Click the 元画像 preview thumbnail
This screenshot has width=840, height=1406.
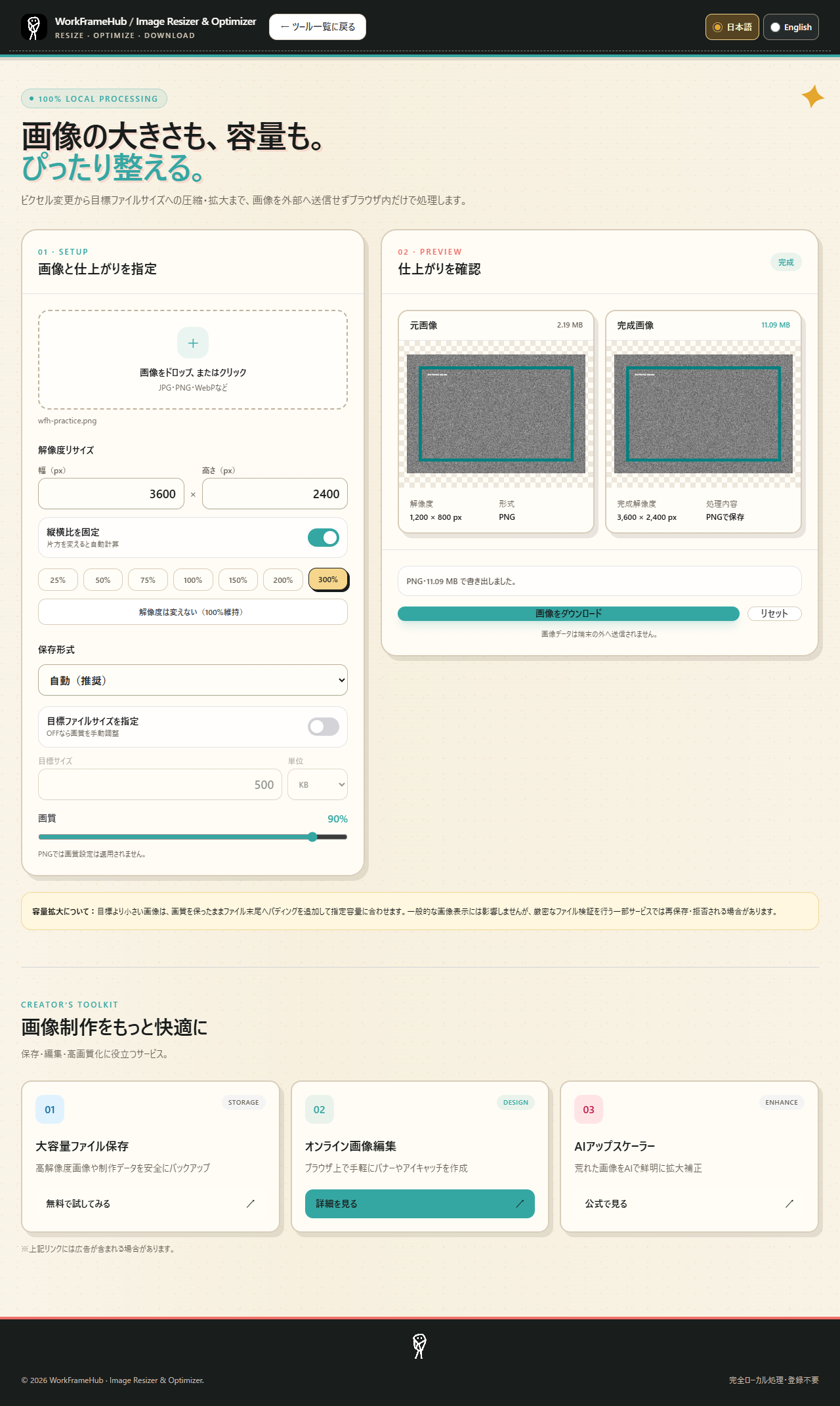tap(496, 414)
